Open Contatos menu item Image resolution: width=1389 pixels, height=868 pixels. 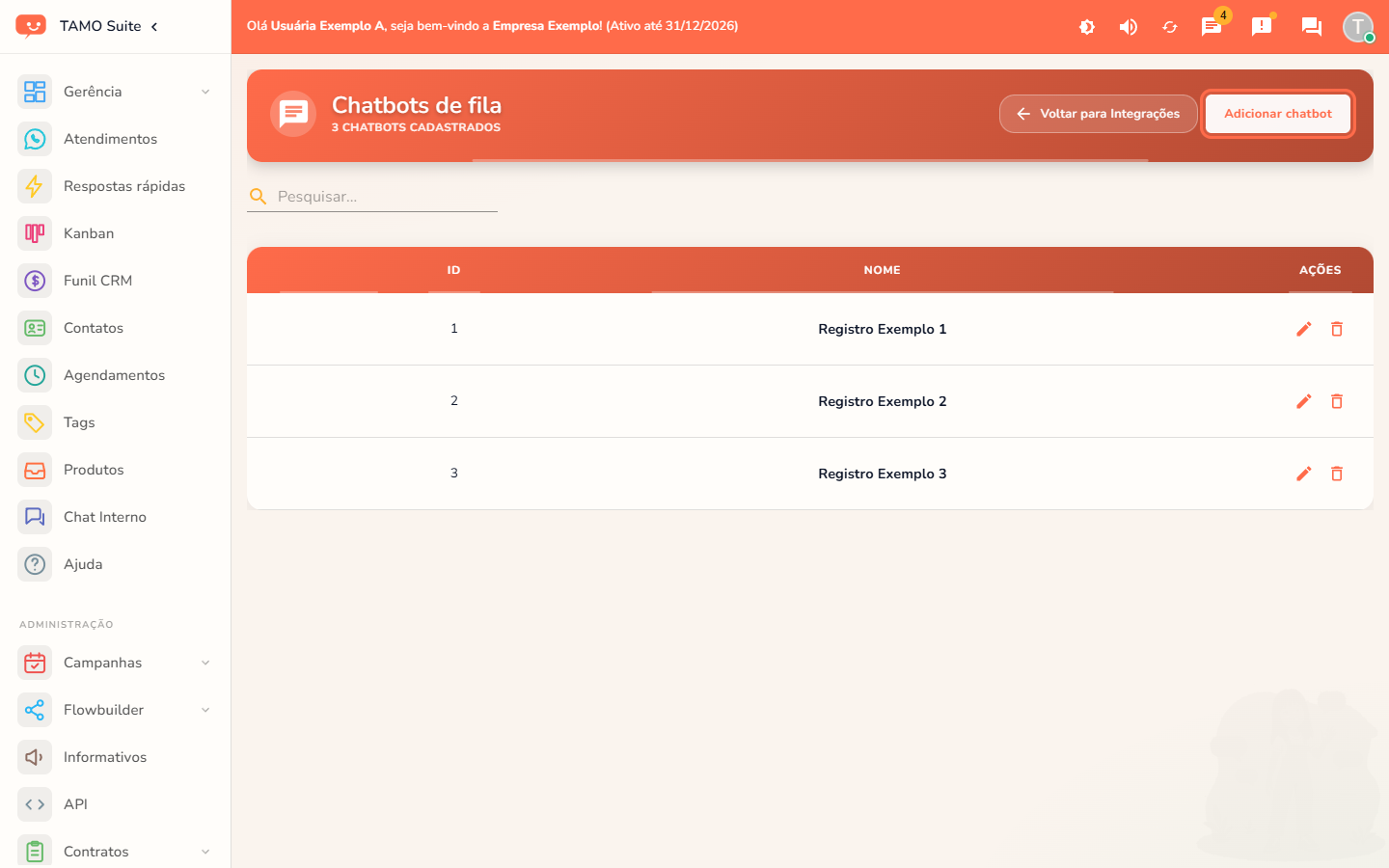(116, 328)
